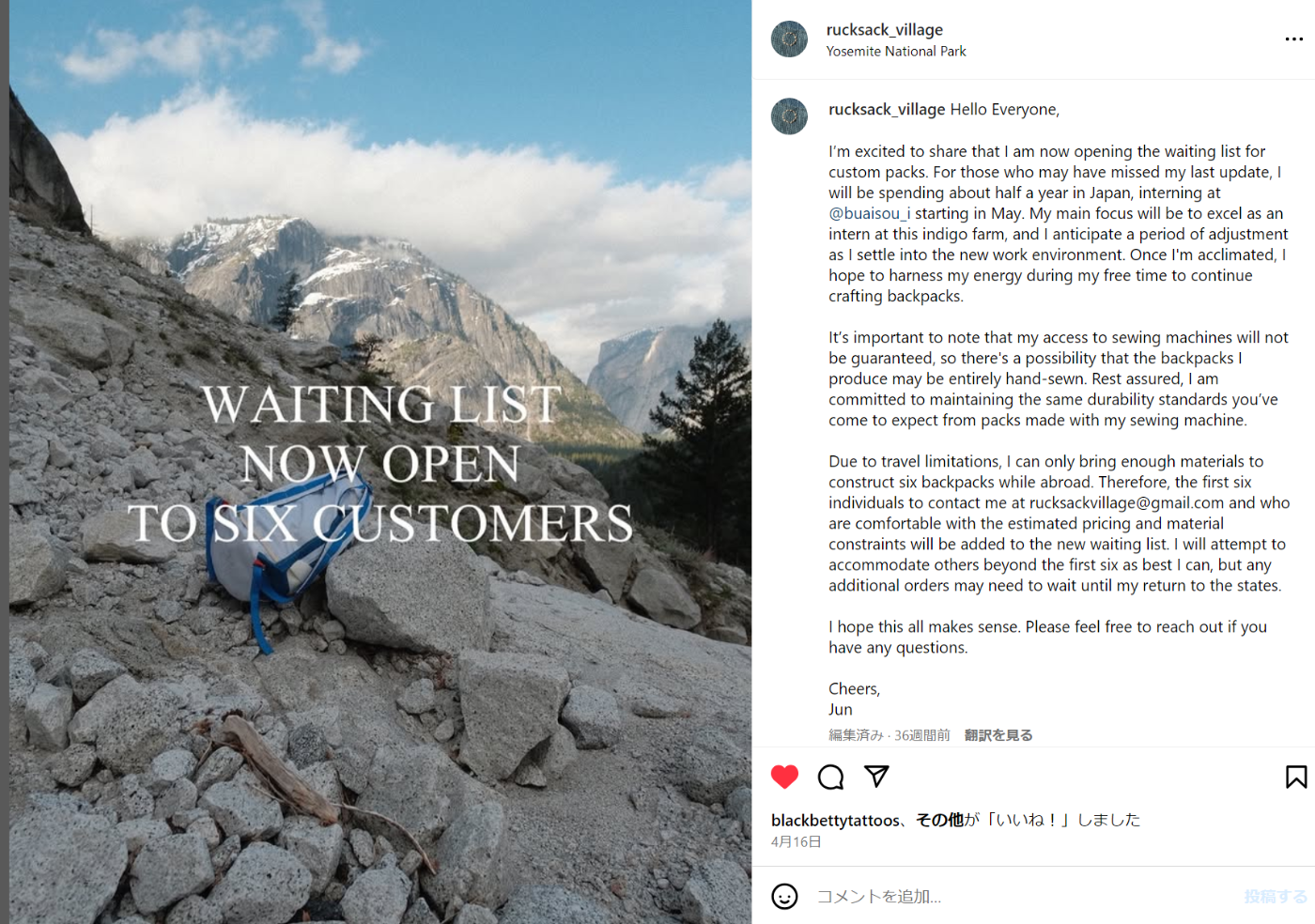The width and height of the screenshot is (1315, 924).
Task: Click rucksack_village profile avatar in header
Action: 789,39
